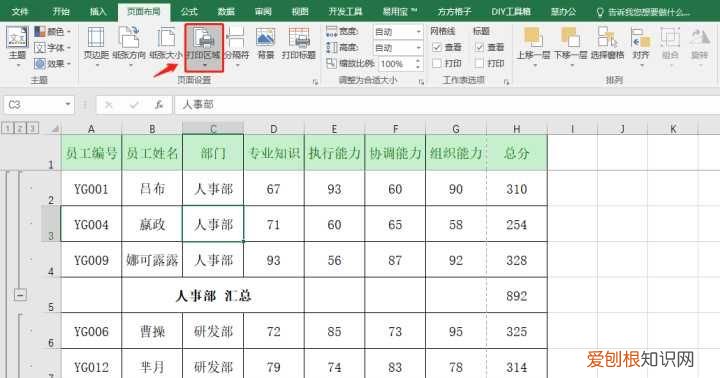Select the 专业知识 header cell

(274, 153)
